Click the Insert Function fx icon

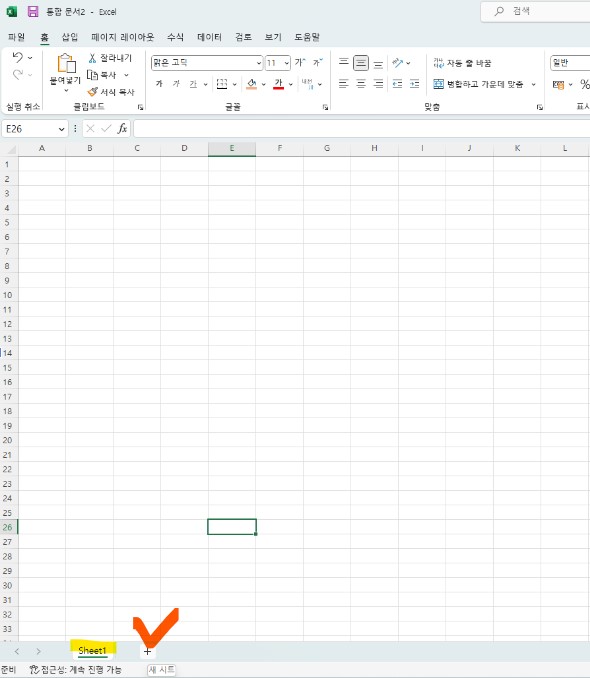coord(122,128)
